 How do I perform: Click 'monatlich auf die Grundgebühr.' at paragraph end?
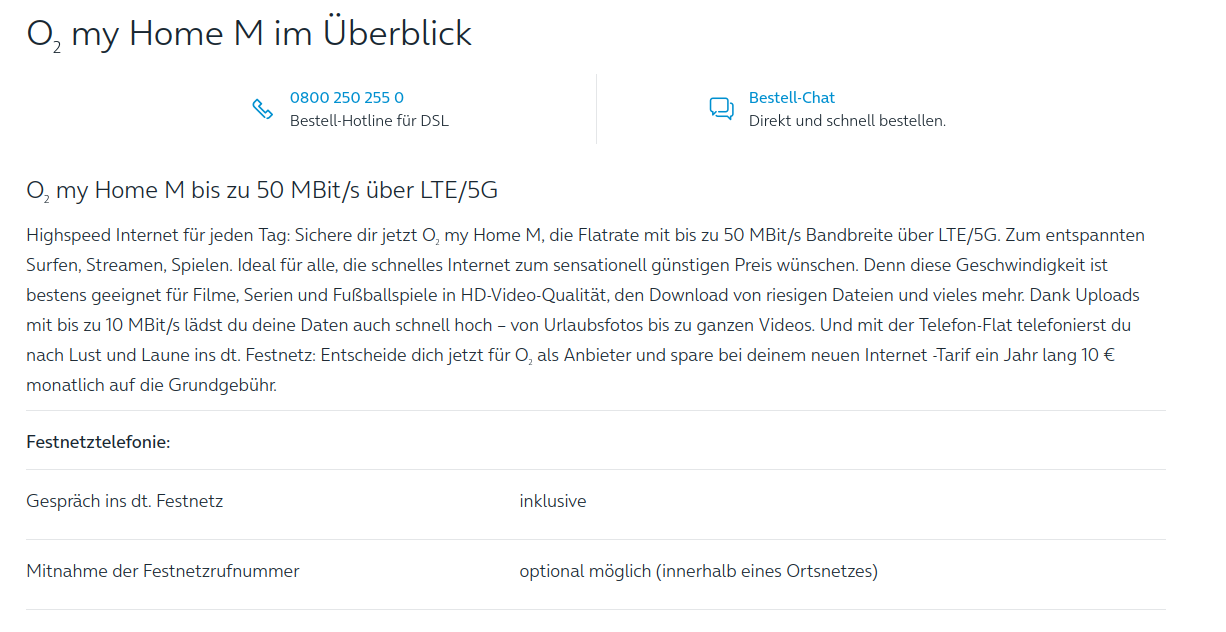pos(151,385)
